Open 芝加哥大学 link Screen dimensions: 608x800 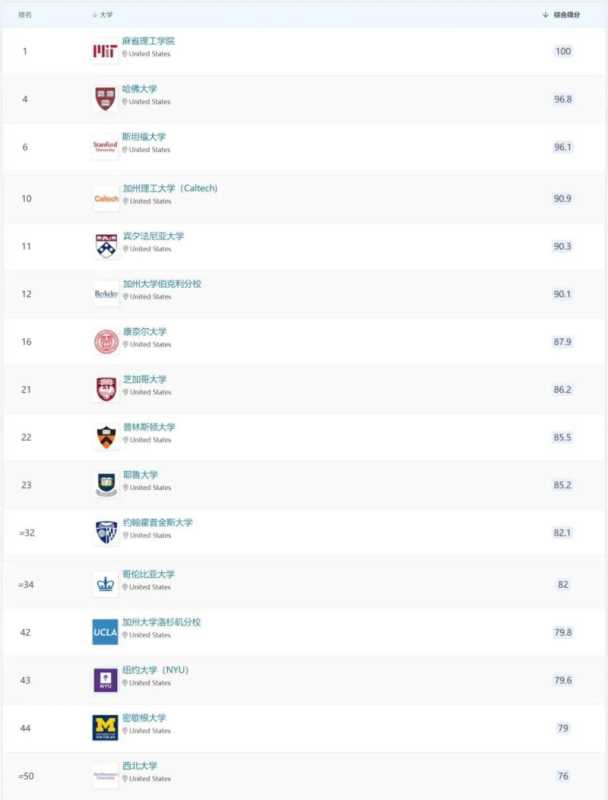pyautogui.click(x=144, y=379)
